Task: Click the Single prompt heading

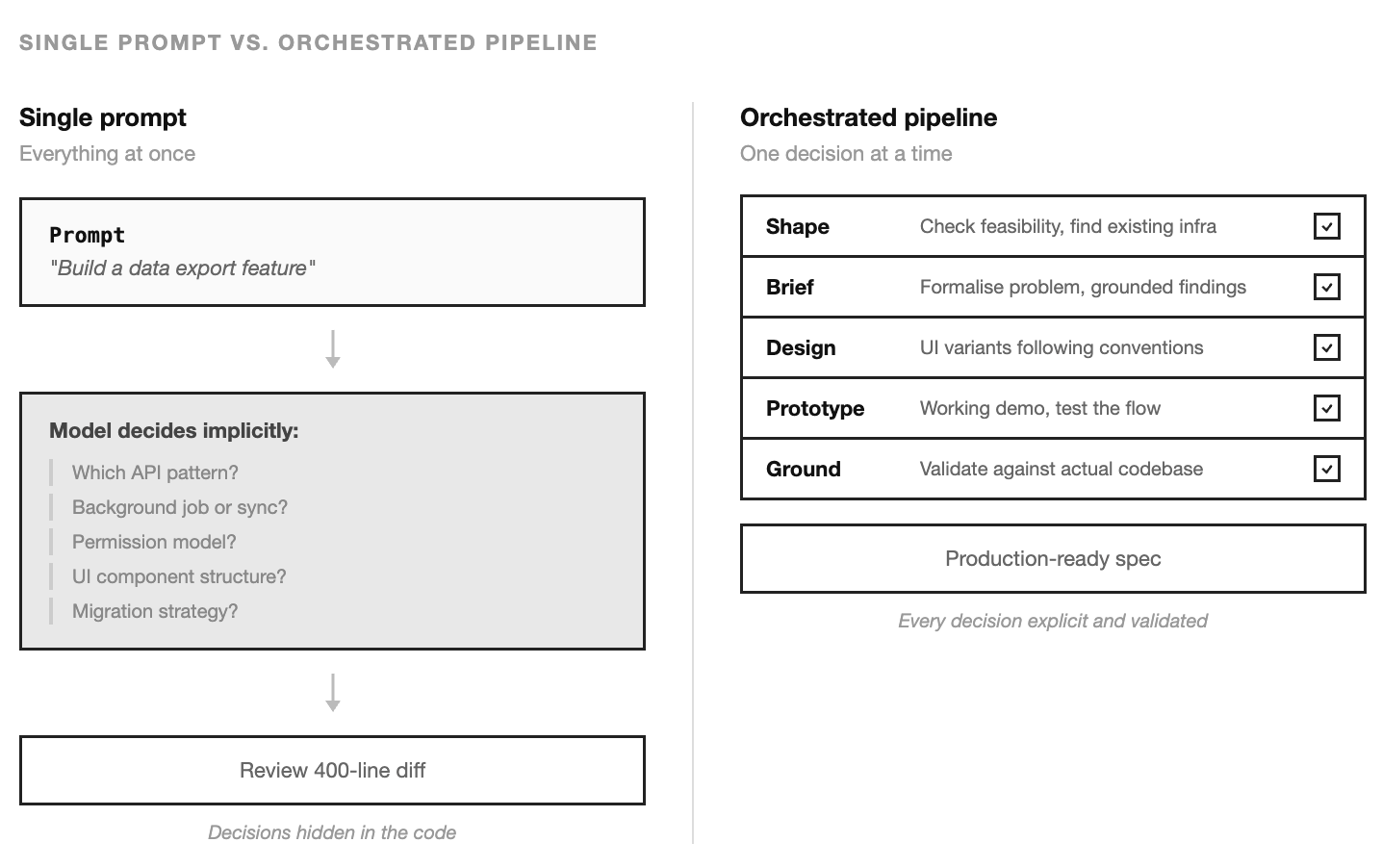Action: [103, 117]
